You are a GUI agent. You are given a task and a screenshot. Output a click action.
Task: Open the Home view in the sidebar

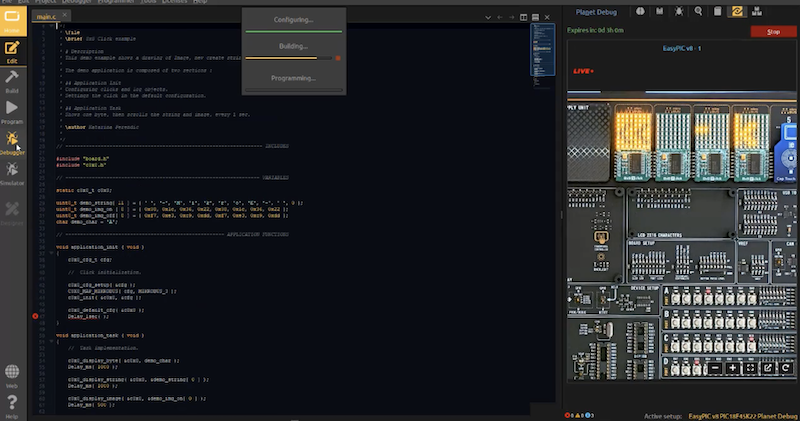[13, 20]
